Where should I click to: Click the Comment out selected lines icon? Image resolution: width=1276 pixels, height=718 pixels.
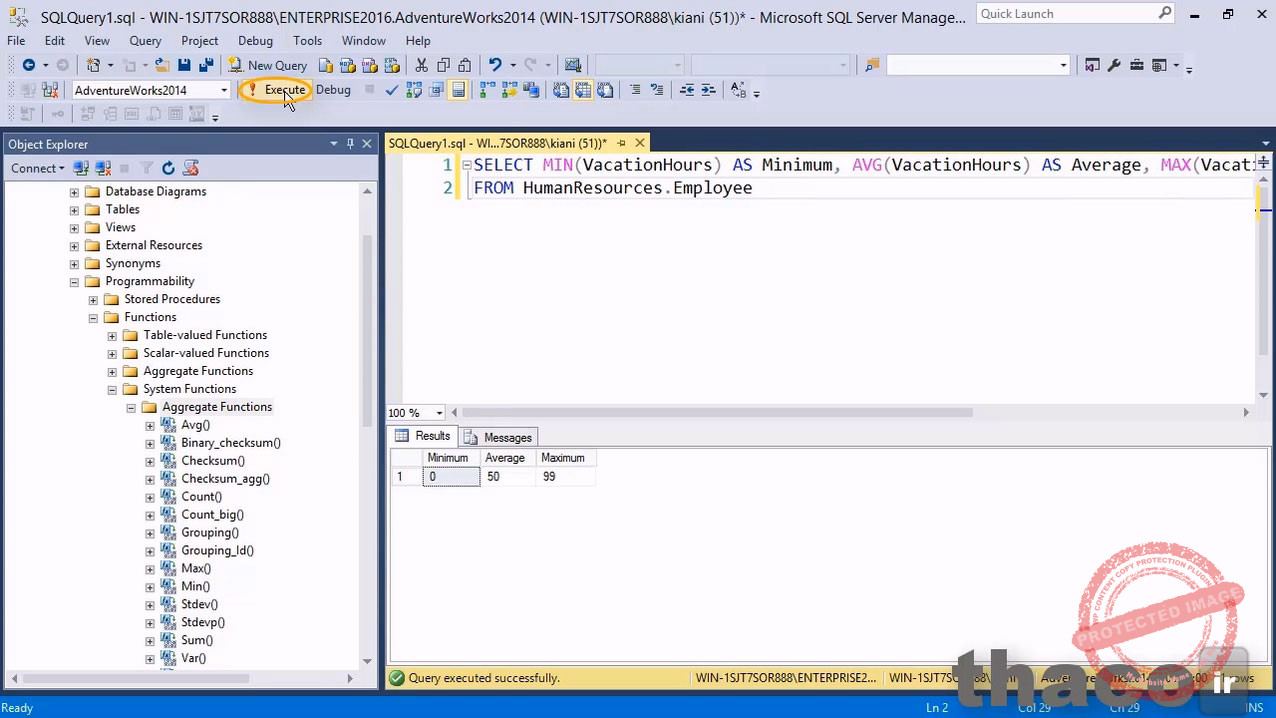coord(635,90)
